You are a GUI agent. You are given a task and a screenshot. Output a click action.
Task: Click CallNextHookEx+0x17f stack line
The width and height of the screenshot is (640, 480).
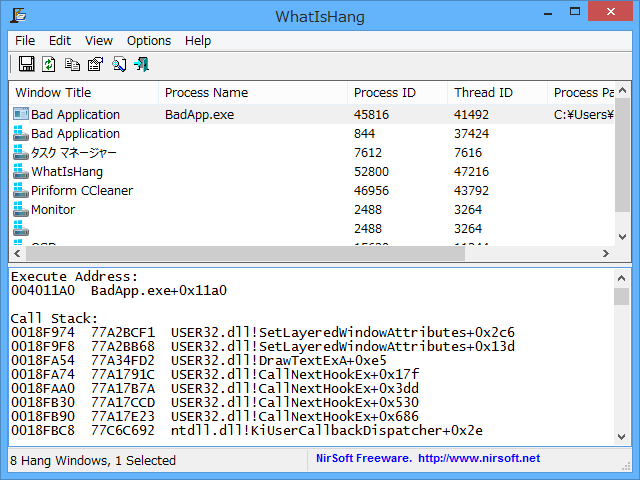[x=215, y=374]
